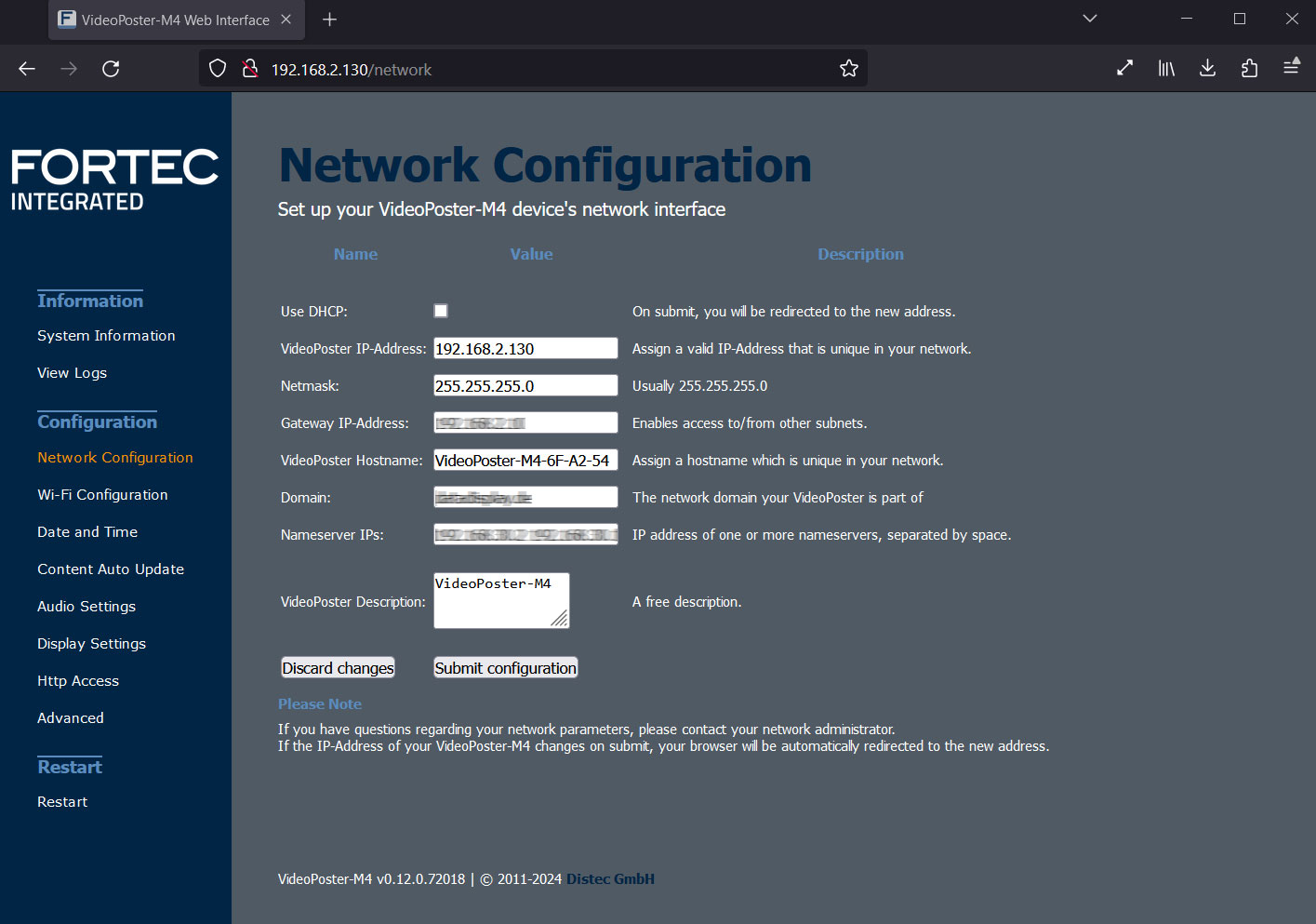Click the insecure connection padlock icon

249,69
